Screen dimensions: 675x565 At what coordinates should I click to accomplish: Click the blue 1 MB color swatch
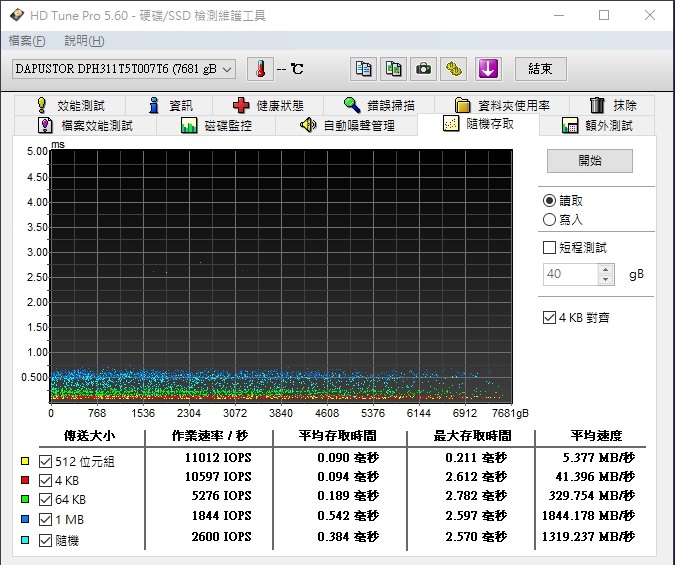(25, 519)
